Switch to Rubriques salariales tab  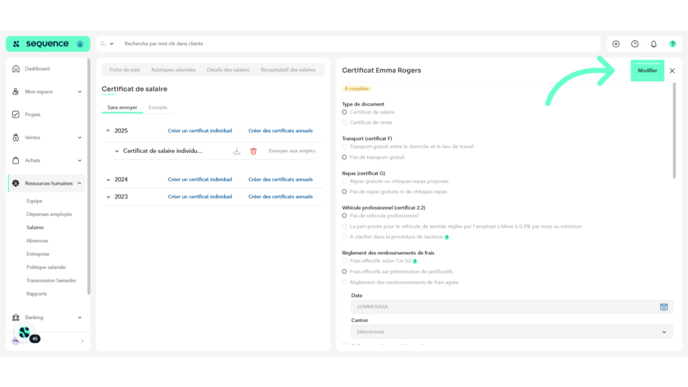coord(173,70)
